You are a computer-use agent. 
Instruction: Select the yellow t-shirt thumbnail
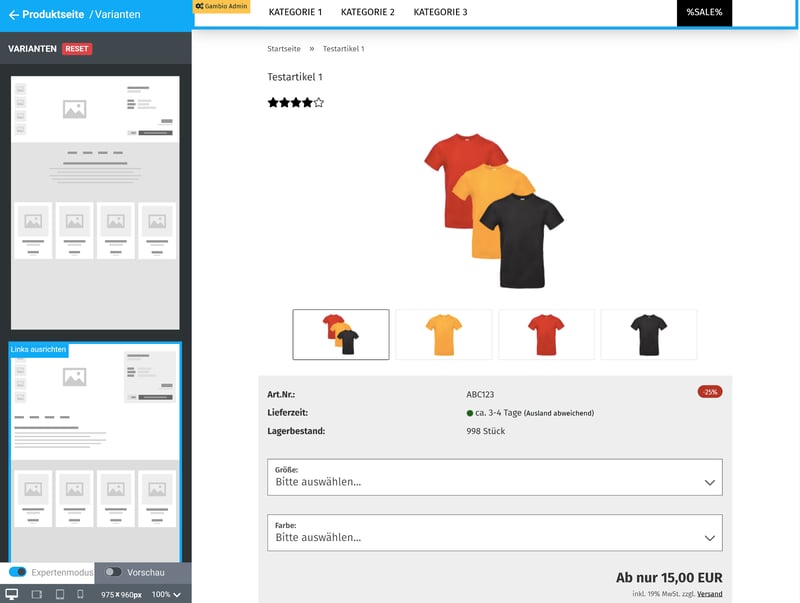[443, 334]
